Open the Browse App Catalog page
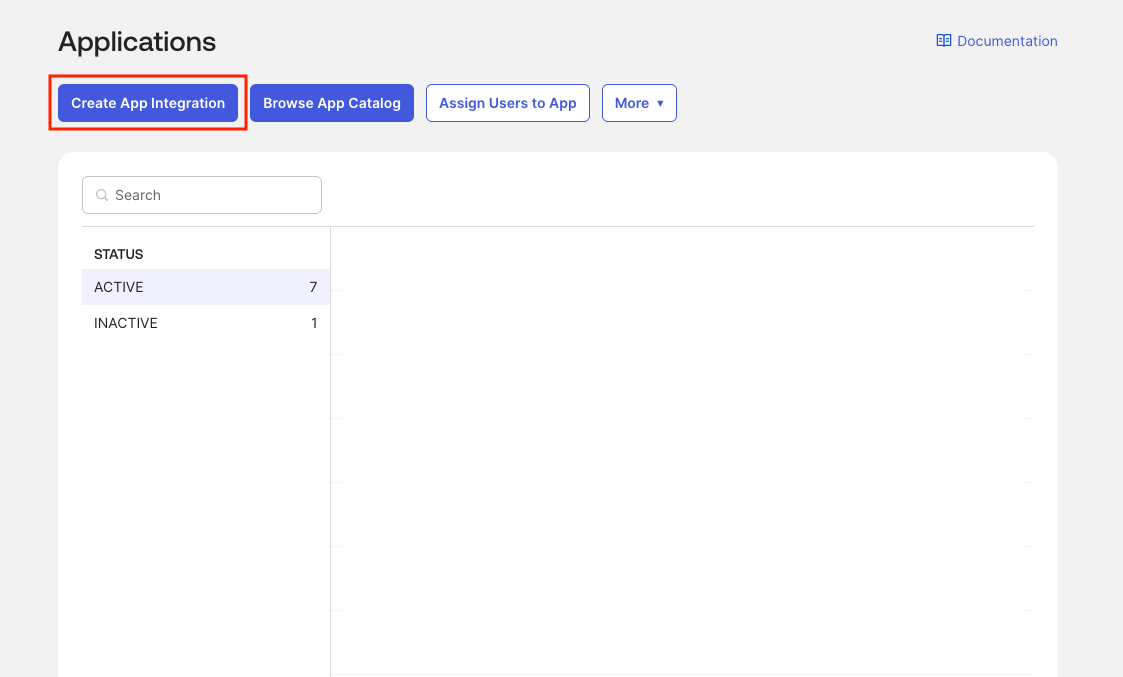 pos(331,103)
